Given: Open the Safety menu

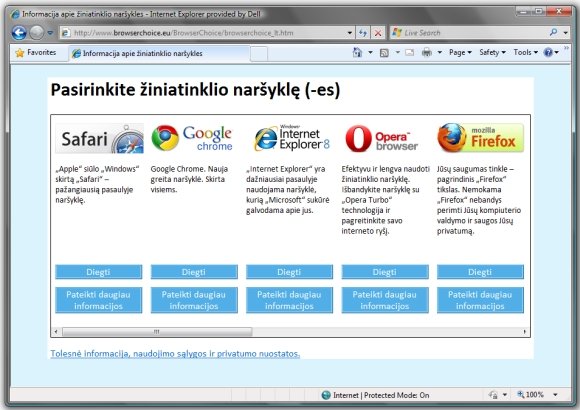Looking at the screenshot, I should click(x=492, y=53).
